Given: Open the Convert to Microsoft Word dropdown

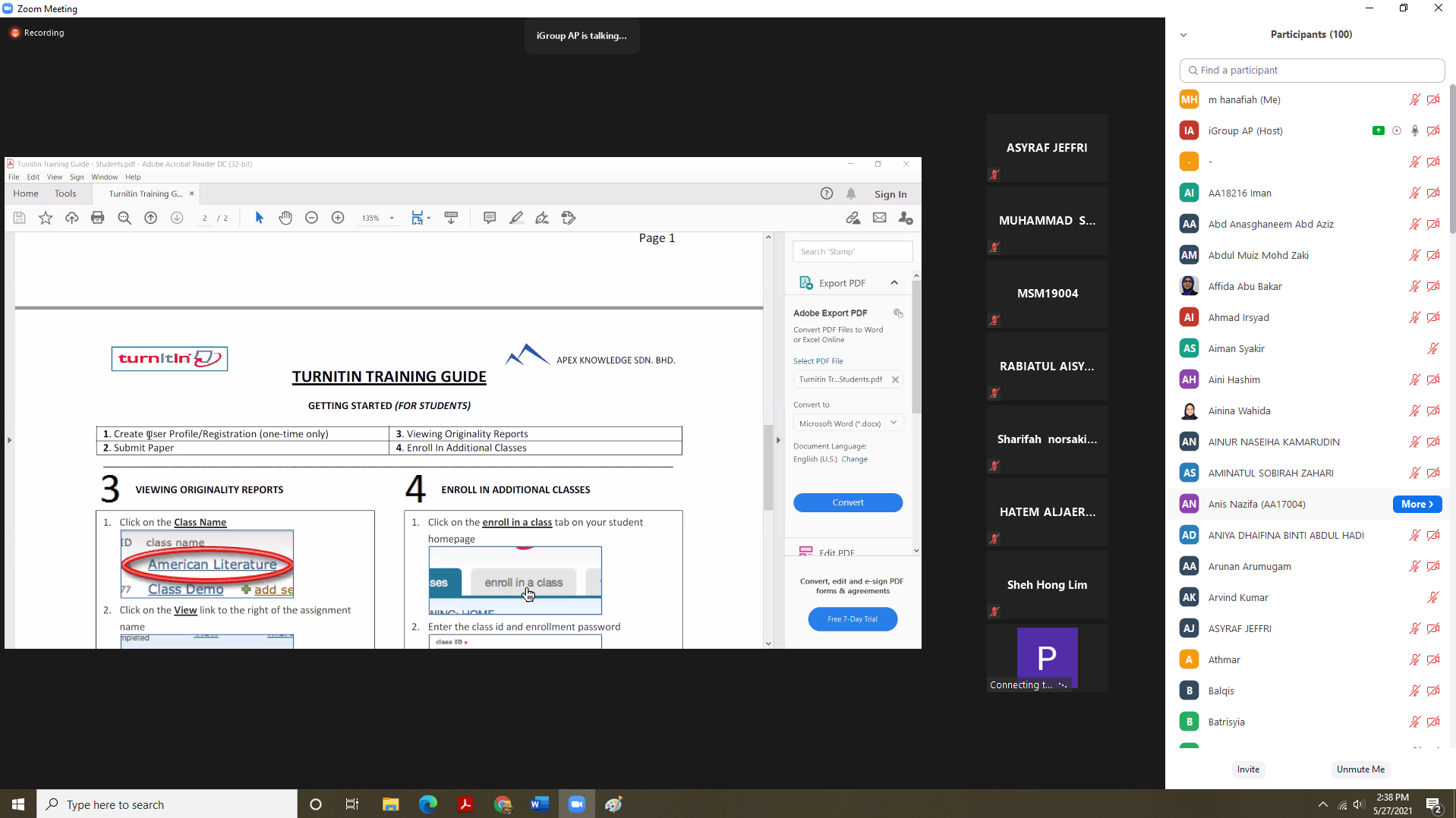Looking at the screenshot, I should (848, 423).
